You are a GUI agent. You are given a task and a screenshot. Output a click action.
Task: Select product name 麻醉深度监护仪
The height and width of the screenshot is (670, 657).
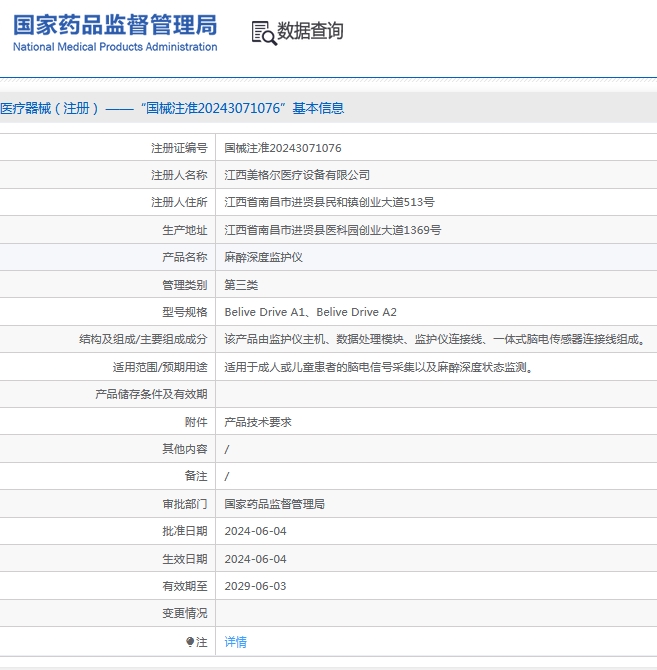[x=264, y=257]
